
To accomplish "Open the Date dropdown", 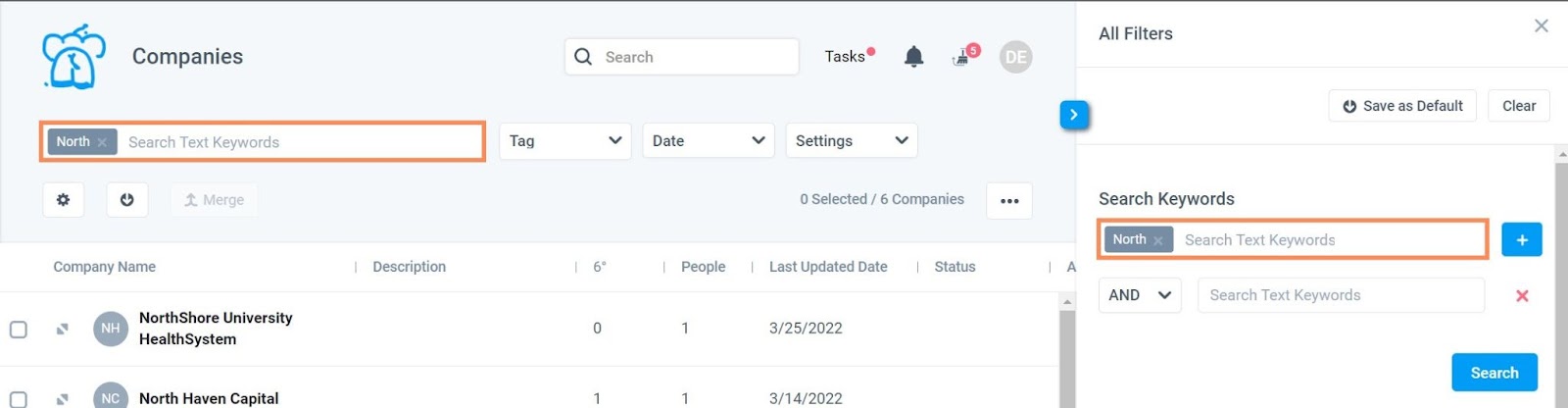I will 709,140.
